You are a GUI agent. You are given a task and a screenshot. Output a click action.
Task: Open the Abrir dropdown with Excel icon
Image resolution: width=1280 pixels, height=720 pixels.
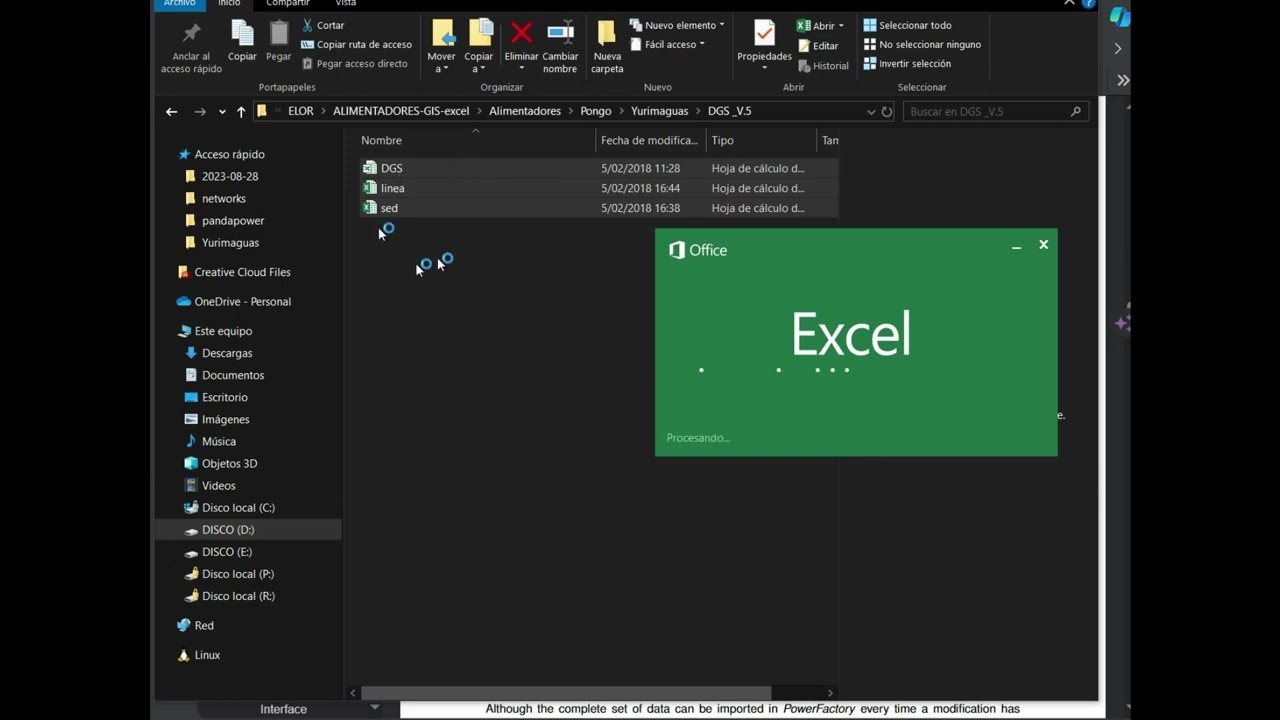820,25
